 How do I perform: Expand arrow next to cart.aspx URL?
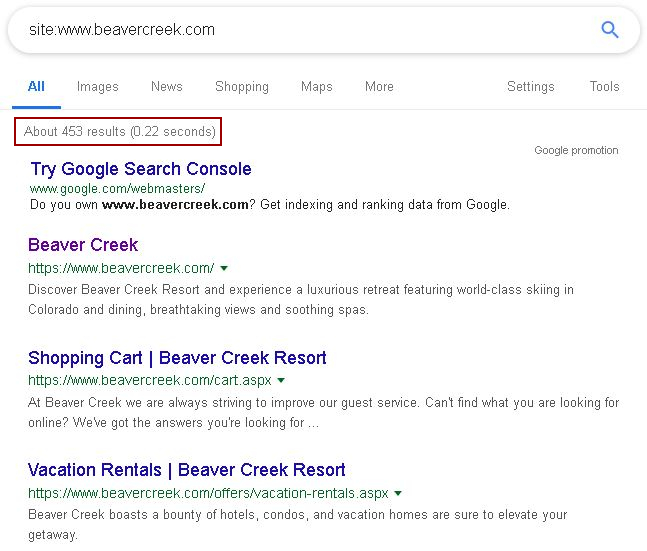point(281,380)
